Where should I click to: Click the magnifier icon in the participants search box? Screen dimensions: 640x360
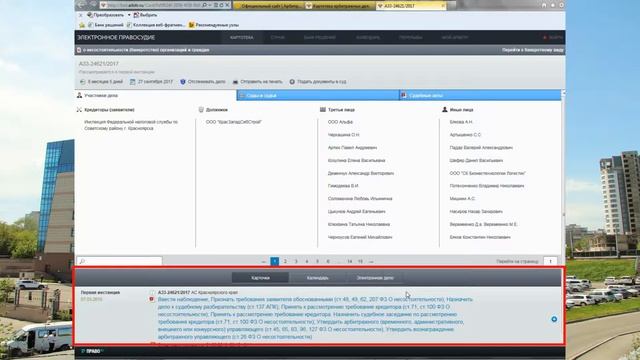(82, 261)
